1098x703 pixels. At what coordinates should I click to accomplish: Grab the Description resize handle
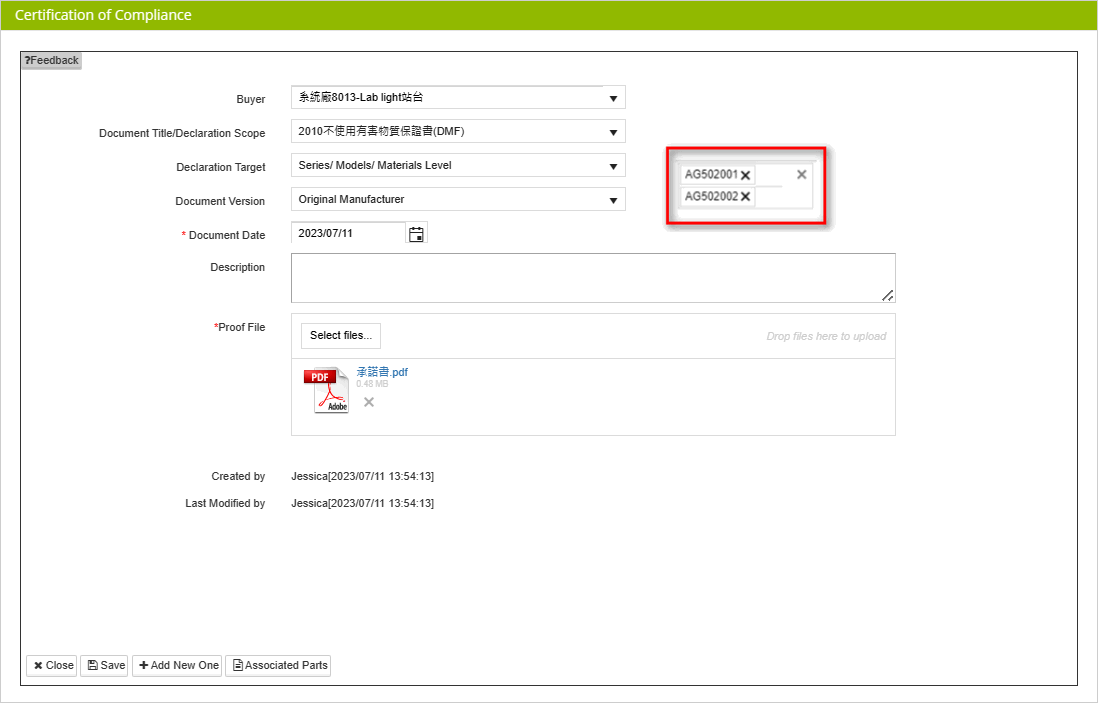[887, 295]
